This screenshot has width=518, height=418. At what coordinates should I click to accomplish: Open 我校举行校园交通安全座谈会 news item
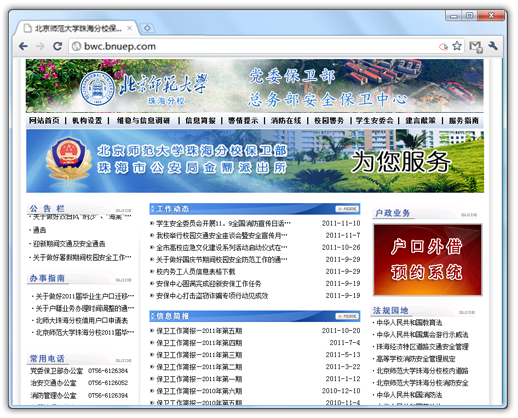pos(222,235)
